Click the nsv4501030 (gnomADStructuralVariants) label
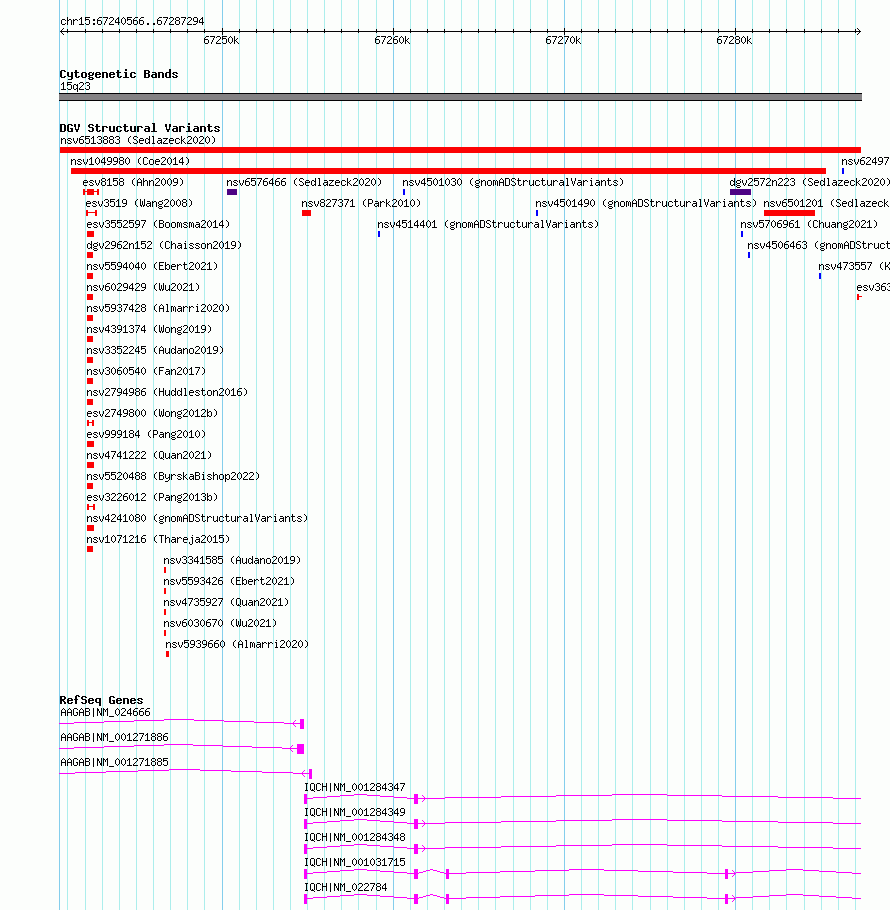890x910 pixels. 513,182
